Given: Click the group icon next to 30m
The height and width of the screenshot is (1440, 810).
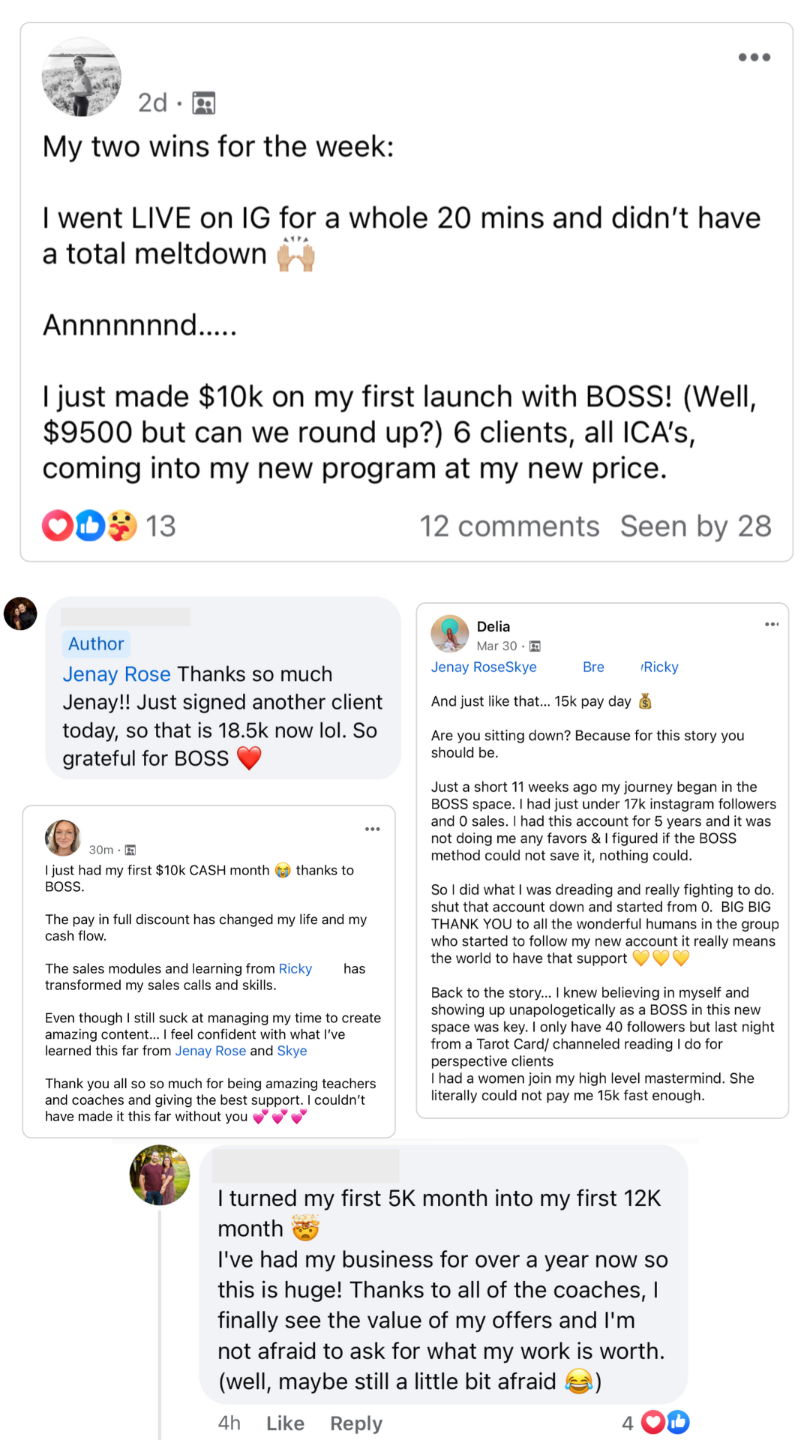Looking at the screenshot, I should tap(130, 850).
